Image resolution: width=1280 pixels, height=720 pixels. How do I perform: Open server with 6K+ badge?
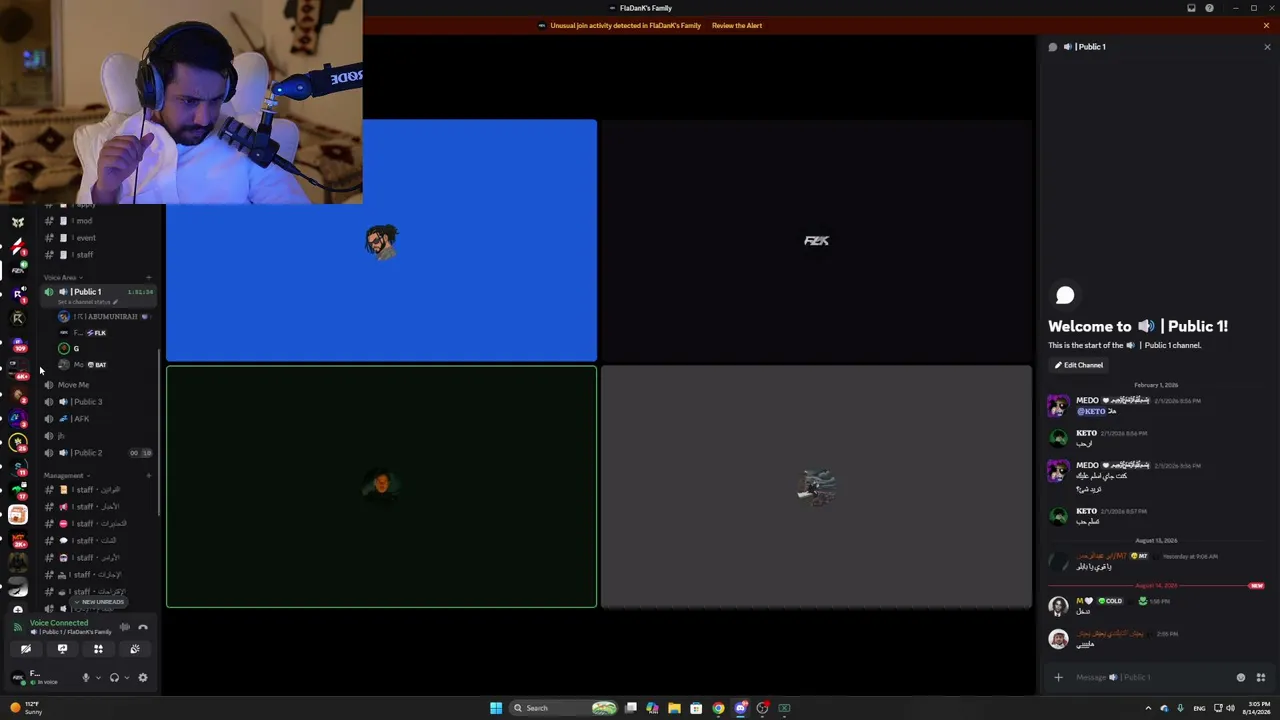[18, 370]
